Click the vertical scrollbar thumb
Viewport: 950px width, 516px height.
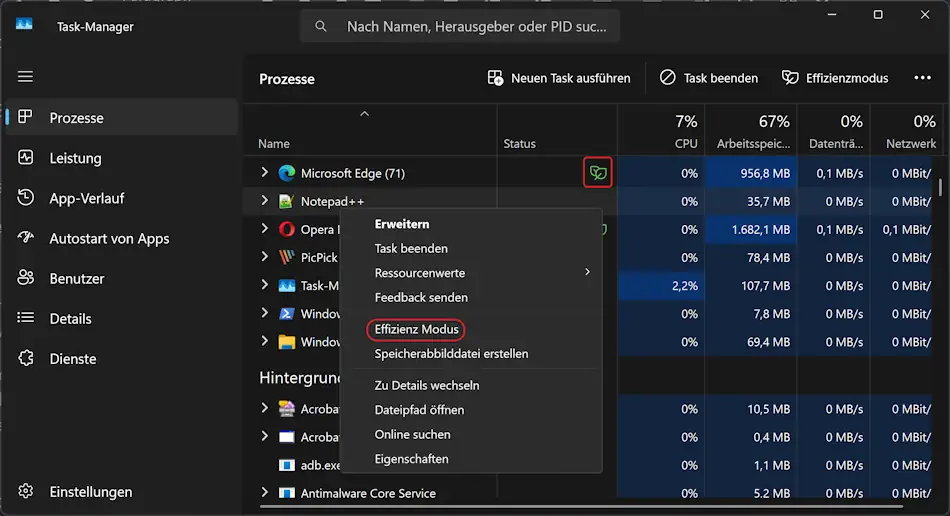coord(940,187)
